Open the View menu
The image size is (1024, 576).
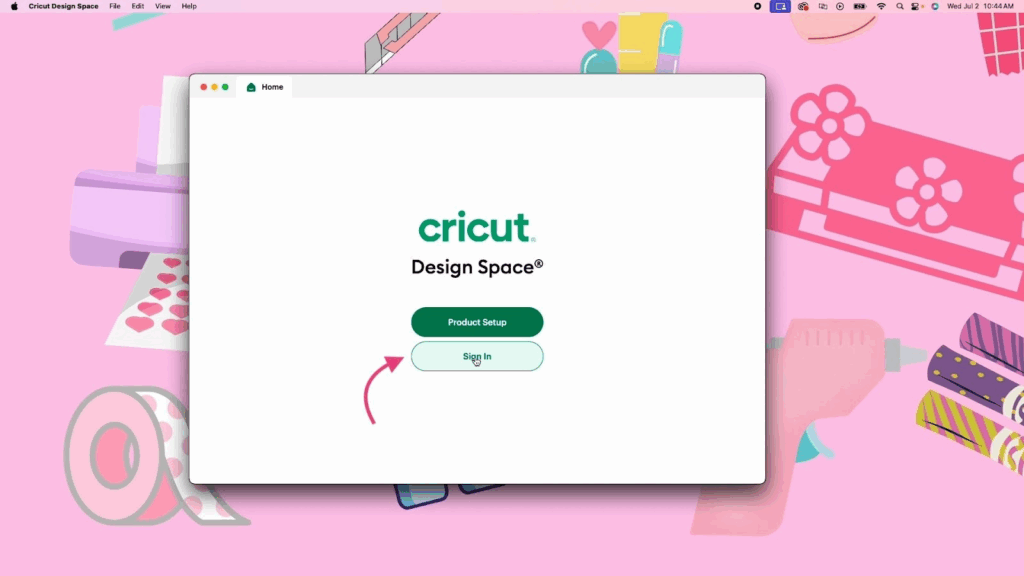163,7
